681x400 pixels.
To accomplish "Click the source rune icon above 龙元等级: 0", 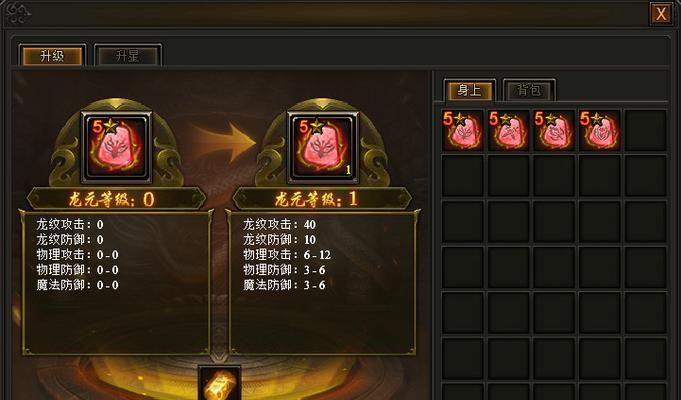I will (116, 147).
